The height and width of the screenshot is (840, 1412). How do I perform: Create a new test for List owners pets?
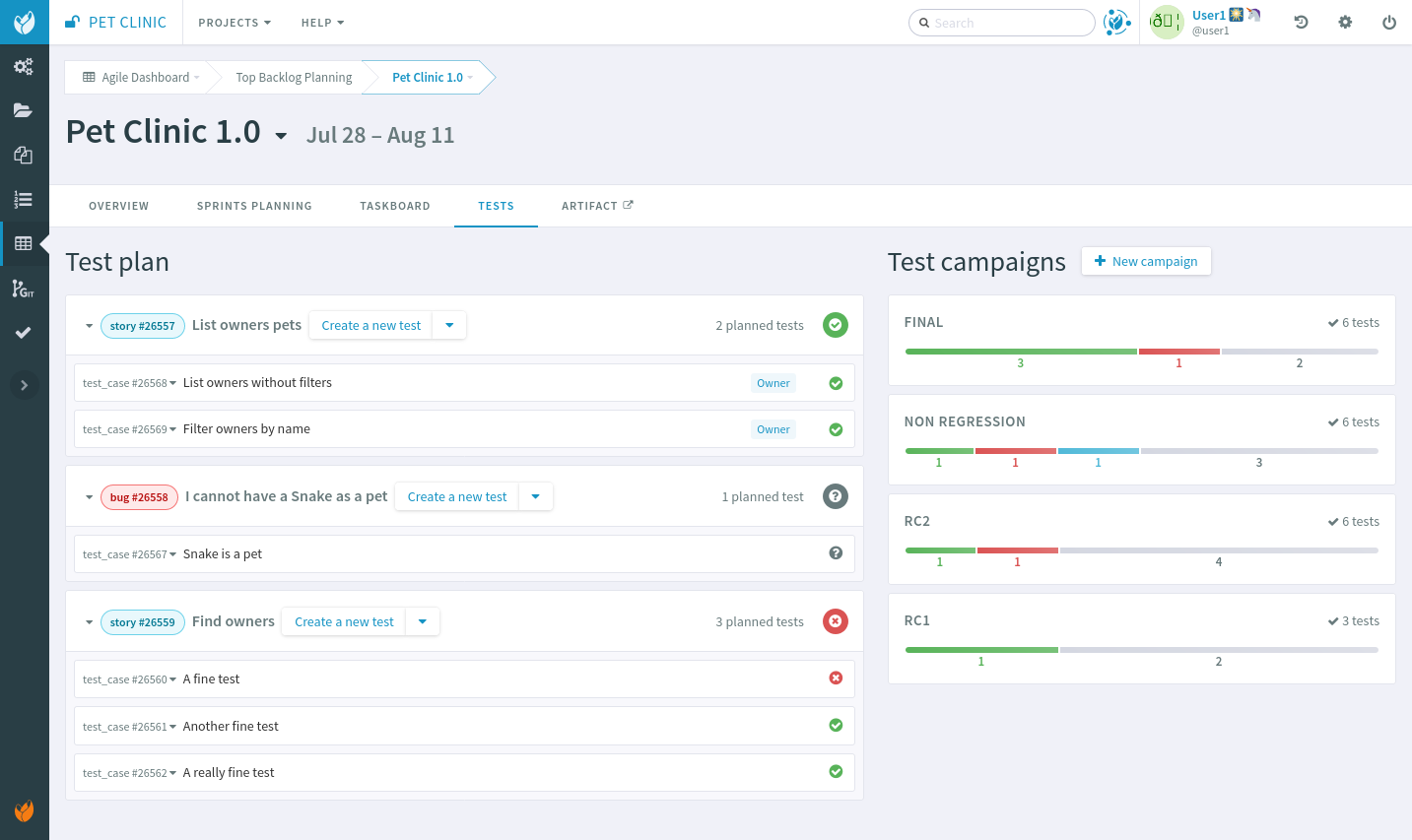(370, 325)
